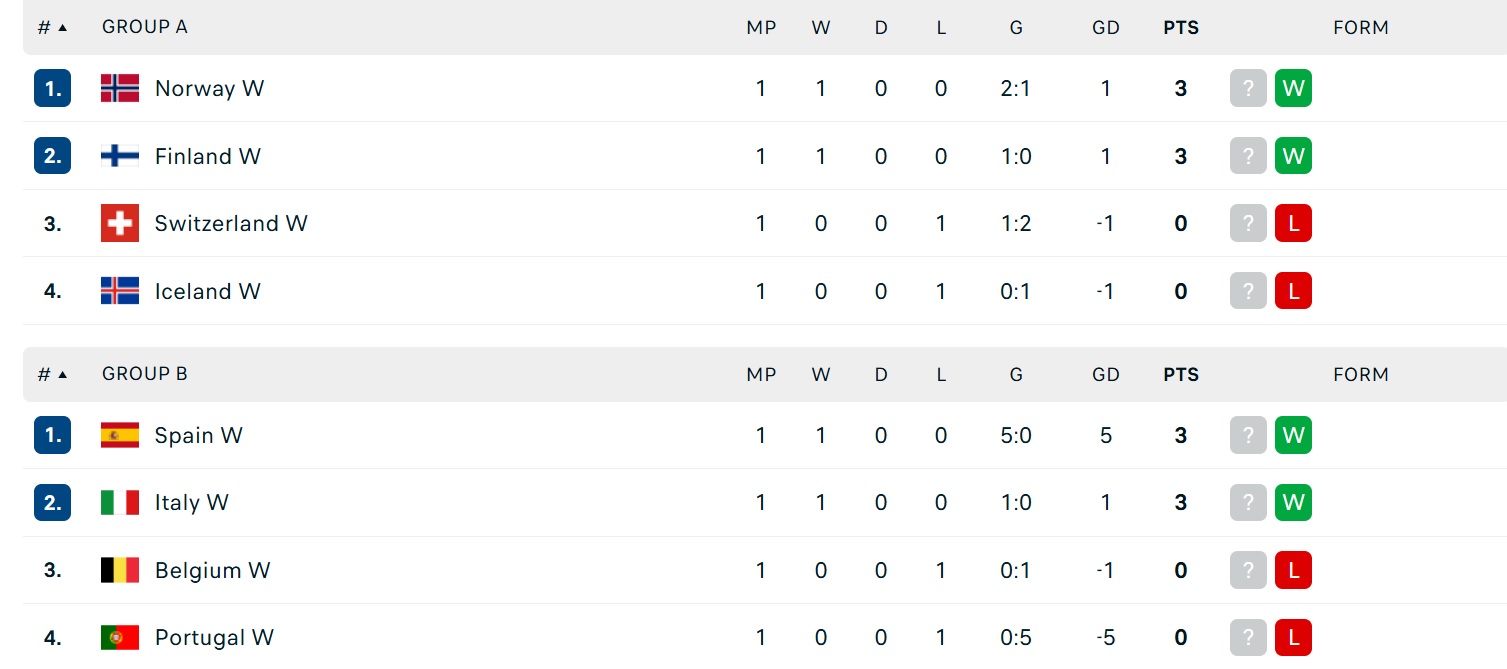This screenshot has height=669, width=1507.
Task: Click the Iceland flag icon
Action: click(x=120, y=291)
